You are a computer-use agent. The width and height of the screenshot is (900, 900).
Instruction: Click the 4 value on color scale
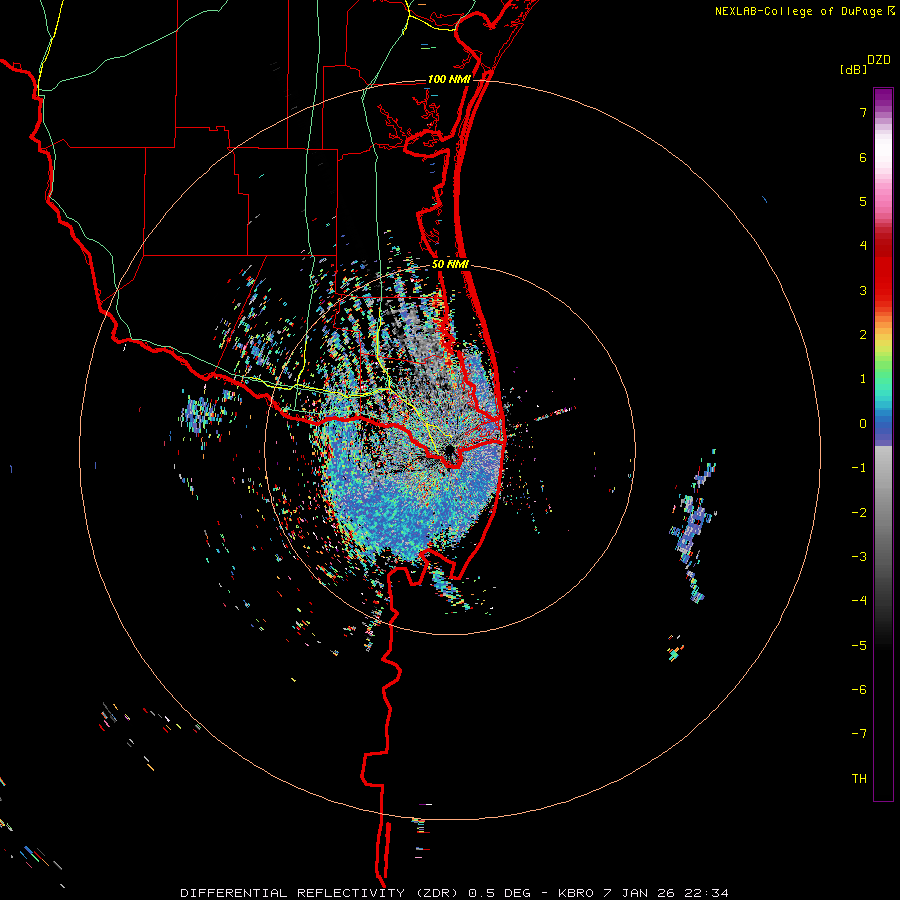tap(863, 246)
